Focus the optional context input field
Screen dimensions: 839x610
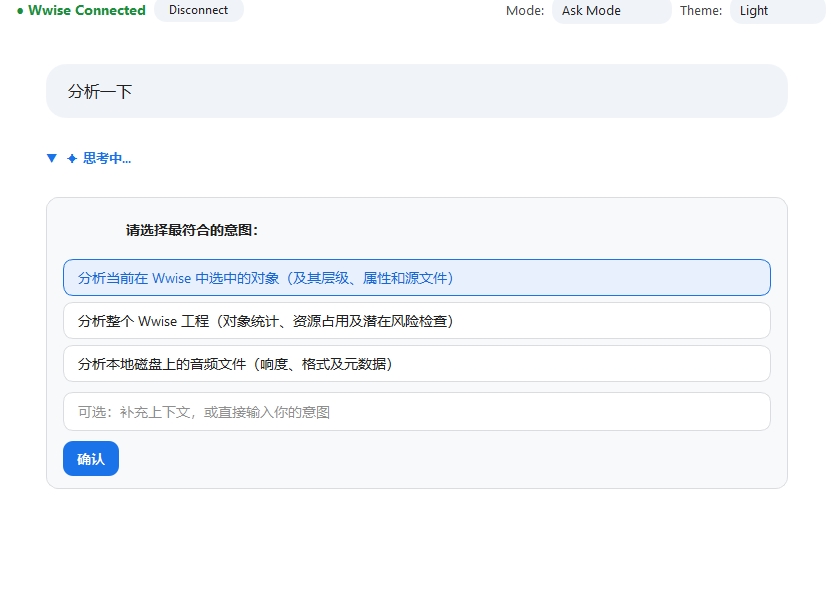tap(416, 412)
